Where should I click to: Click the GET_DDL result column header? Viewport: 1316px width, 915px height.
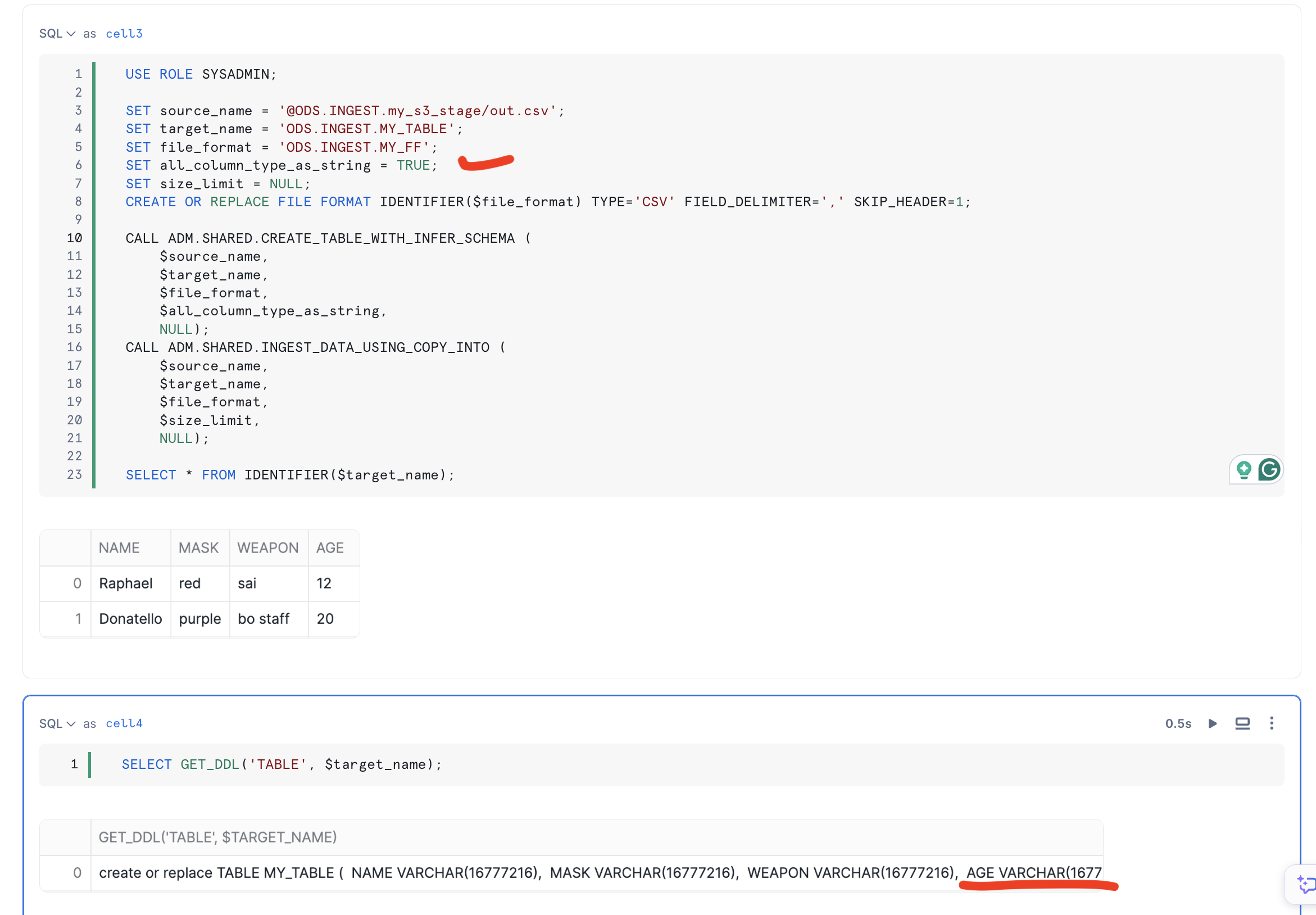point(597,837)
